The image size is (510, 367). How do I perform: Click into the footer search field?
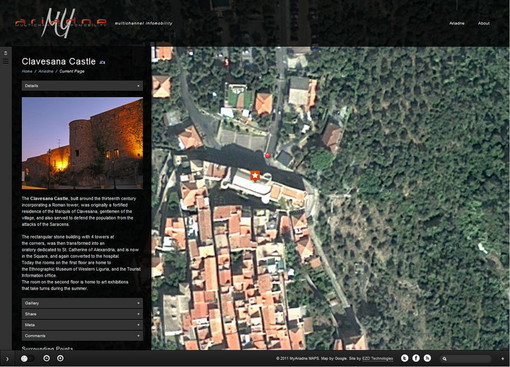point(467,359)
